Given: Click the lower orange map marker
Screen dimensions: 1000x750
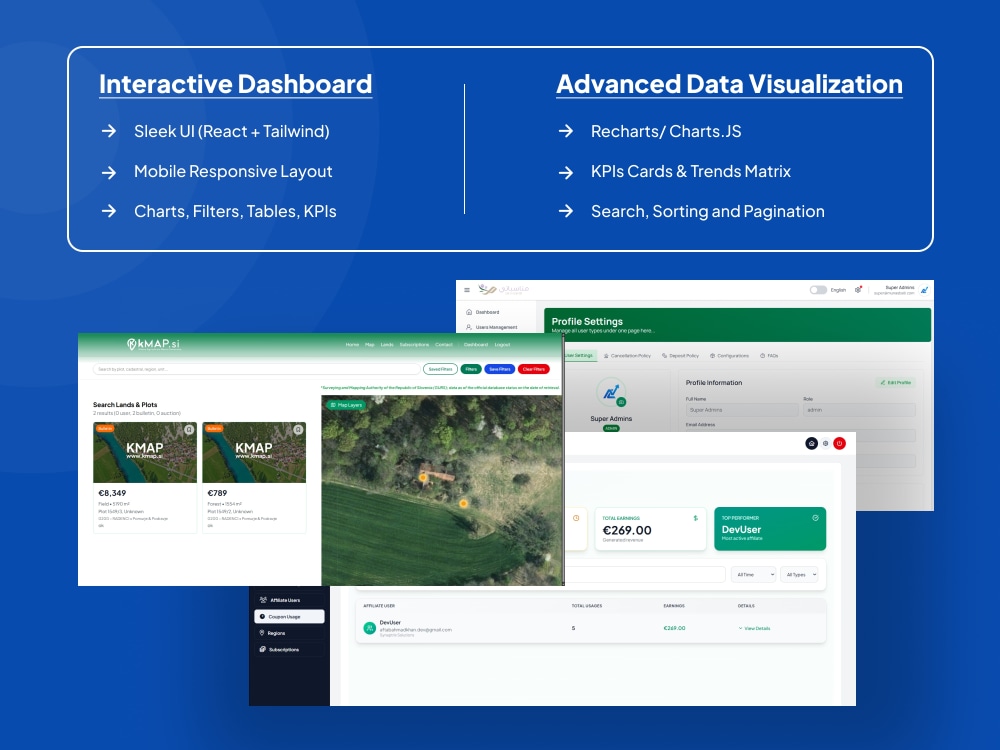Looking at the screenshot, I should (464, 503).
